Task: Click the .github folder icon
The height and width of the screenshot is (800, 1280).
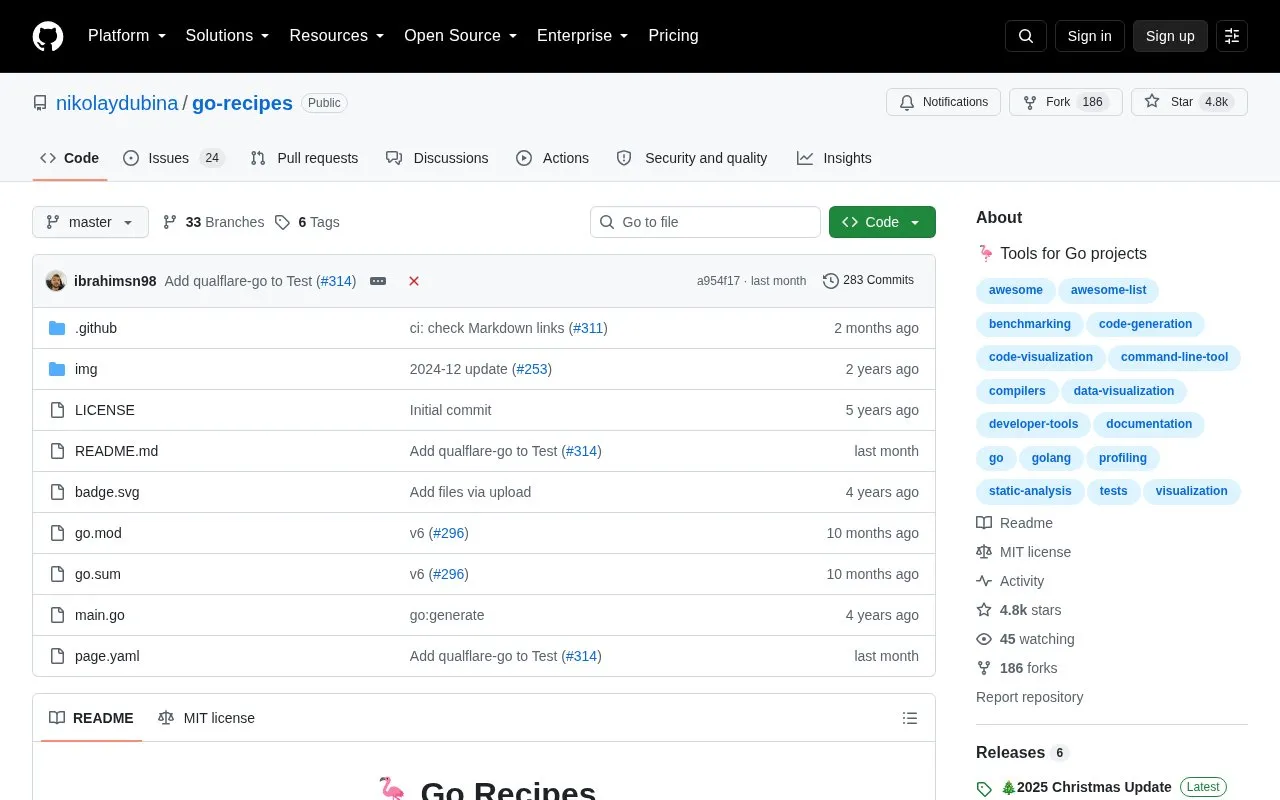Action: [x=57, y=328]
